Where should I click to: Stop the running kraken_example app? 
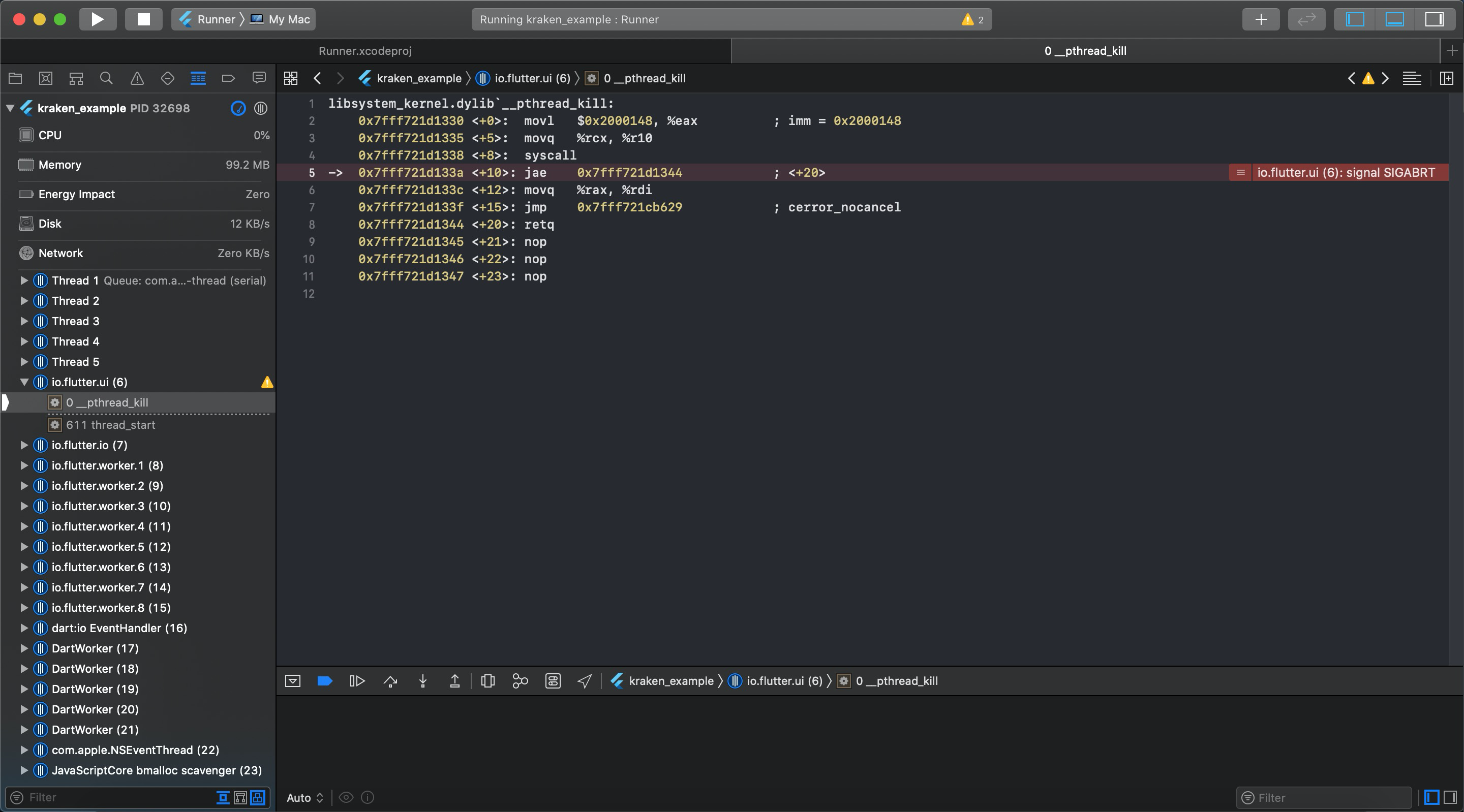coord(143,19)
